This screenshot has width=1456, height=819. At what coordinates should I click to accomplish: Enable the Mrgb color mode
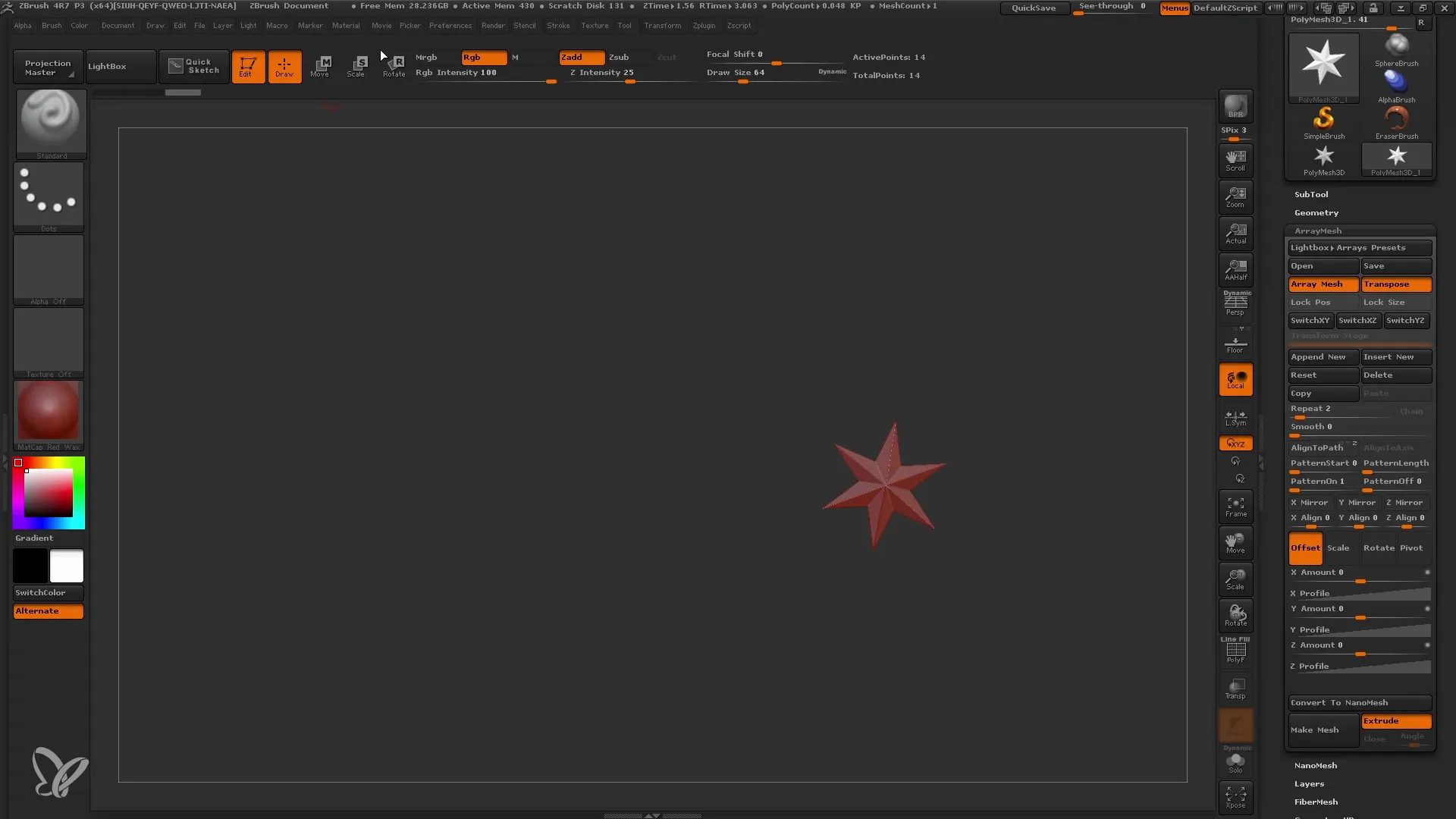click(427, 57)
